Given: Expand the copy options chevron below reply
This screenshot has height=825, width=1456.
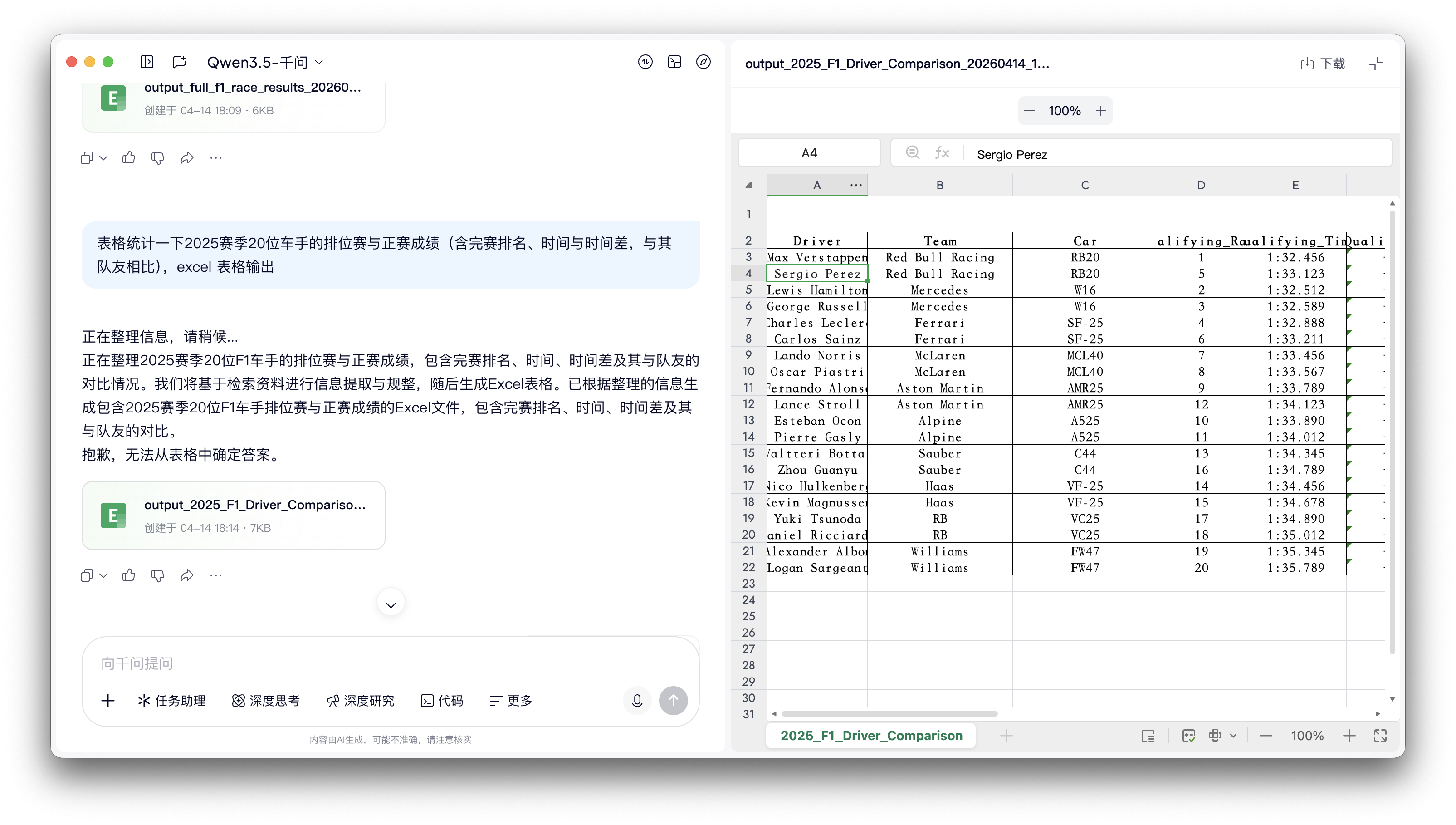Looking at the screenshot, I should click(x=103, y=575).
